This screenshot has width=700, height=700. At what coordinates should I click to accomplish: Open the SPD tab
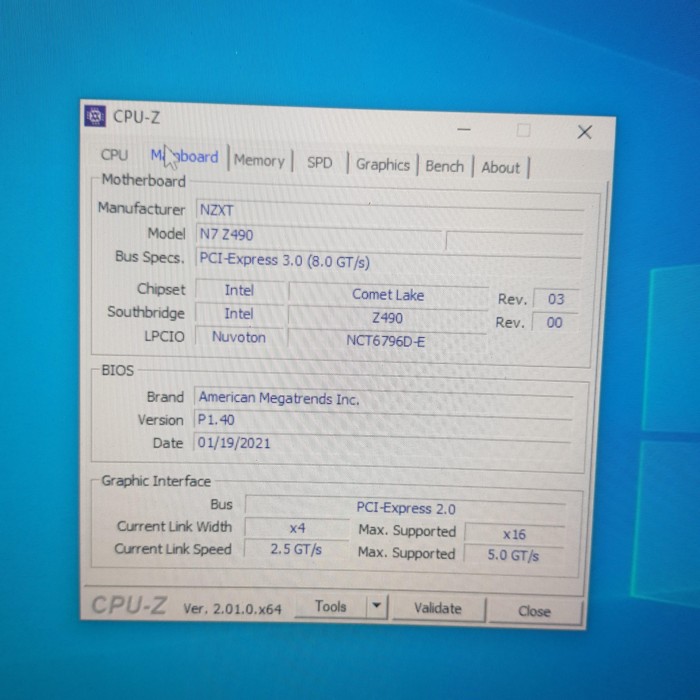click(x=320, y=162)
